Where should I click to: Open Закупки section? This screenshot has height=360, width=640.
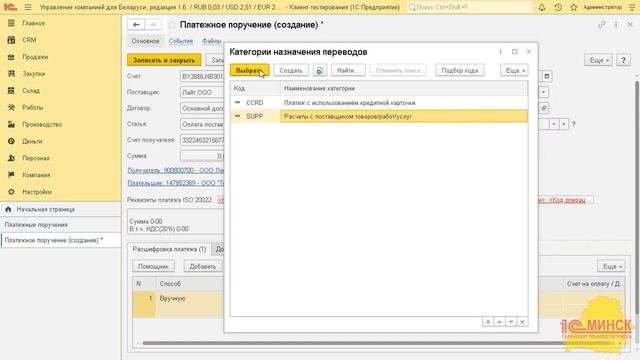coord(34,74)
